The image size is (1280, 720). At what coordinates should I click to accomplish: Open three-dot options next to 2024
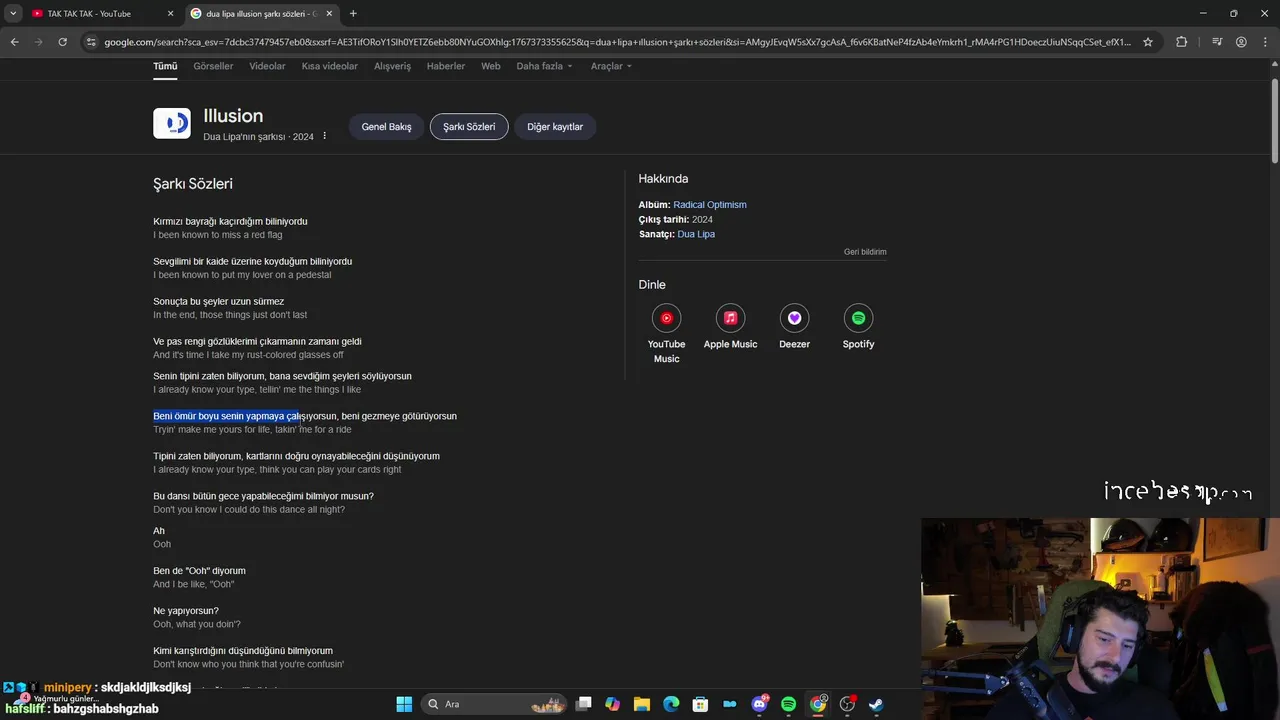pyautogui.click(x=324, y=136)
